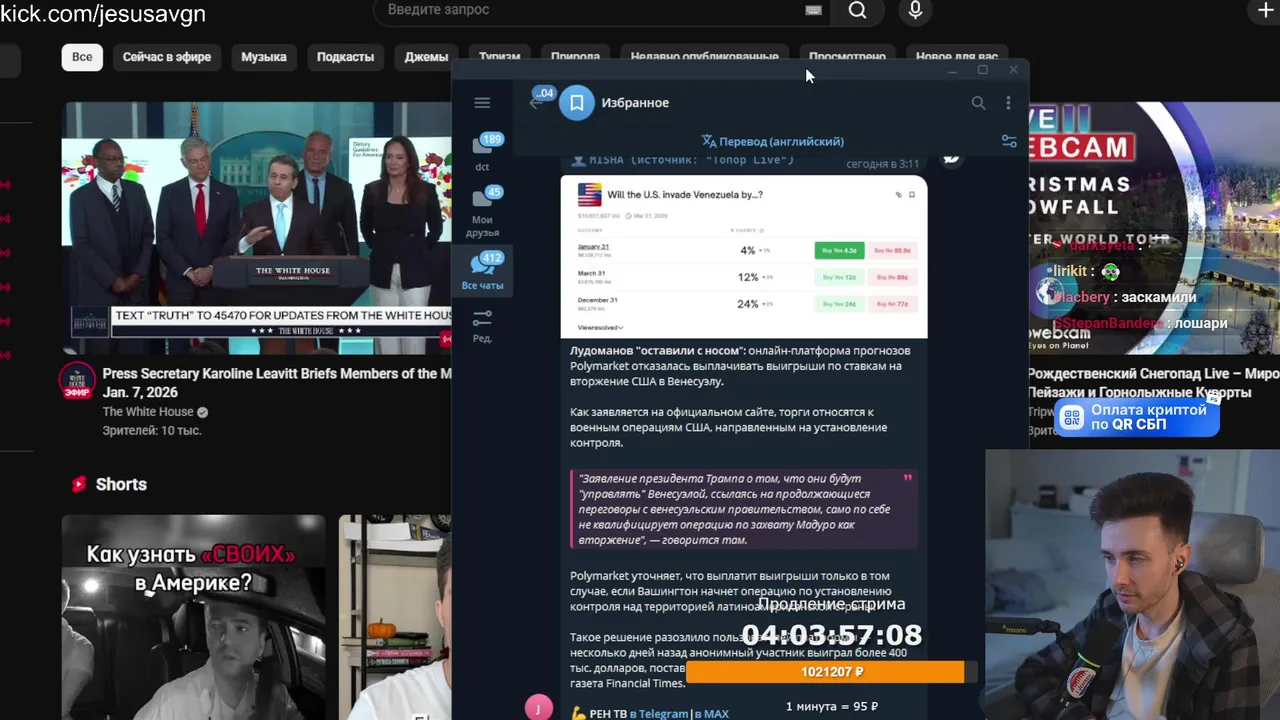
Task: Open the Избранное bookmark avatar
Action: (577, 103)
